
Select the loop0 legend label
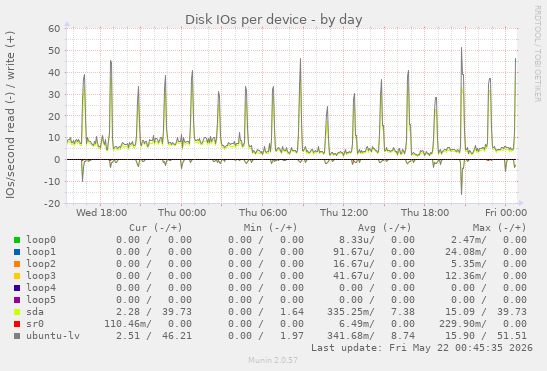(x=41, y=240)
